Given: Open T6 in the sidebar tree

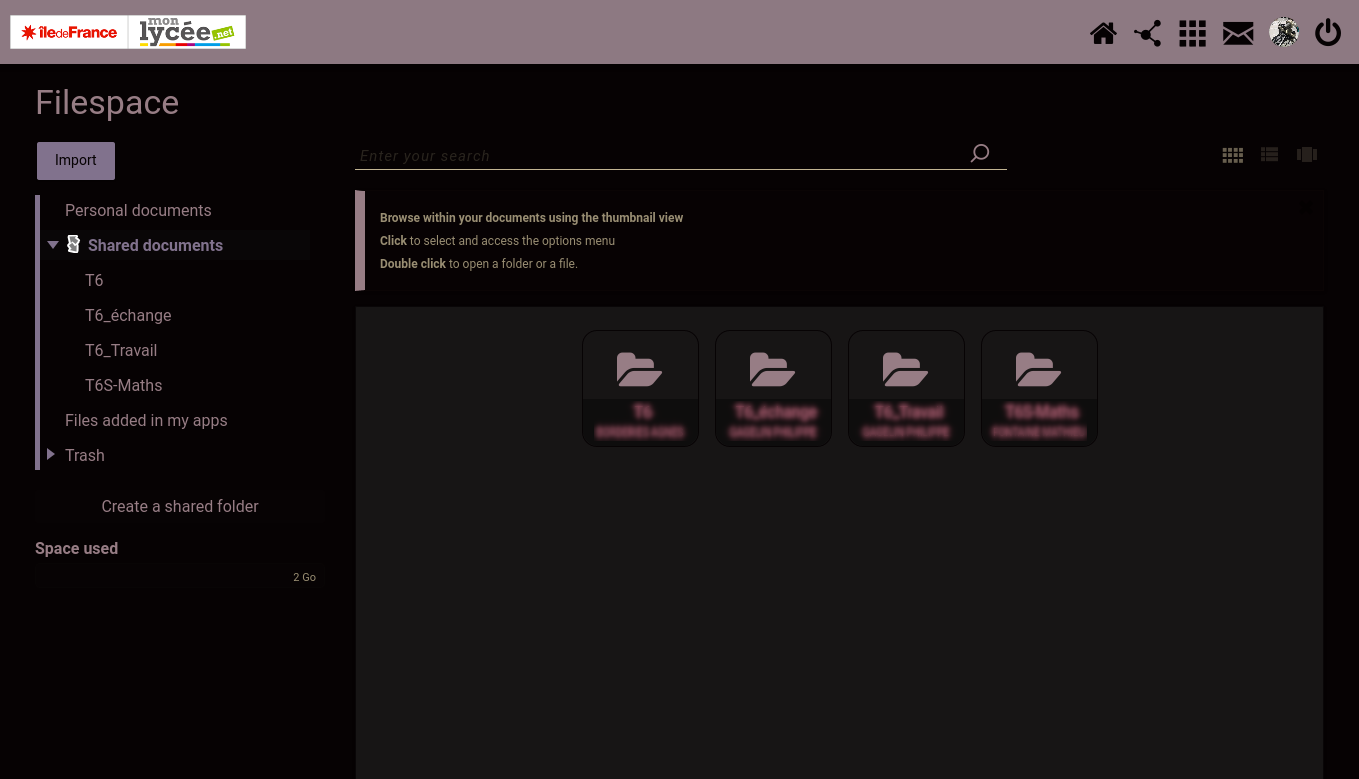Looking at the screenshot, I should pos(94,280).
